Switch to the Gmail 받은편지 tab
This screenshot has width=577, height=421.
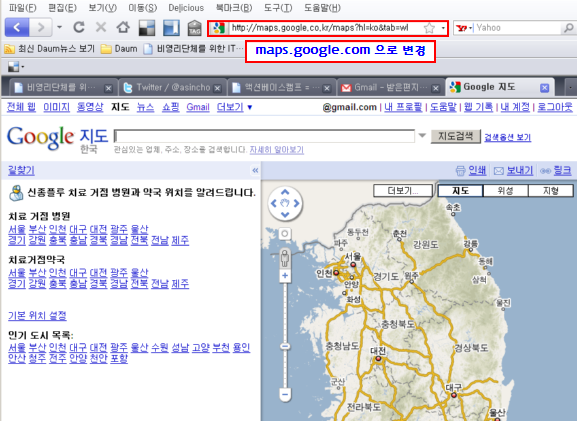[x=390, y=88]
